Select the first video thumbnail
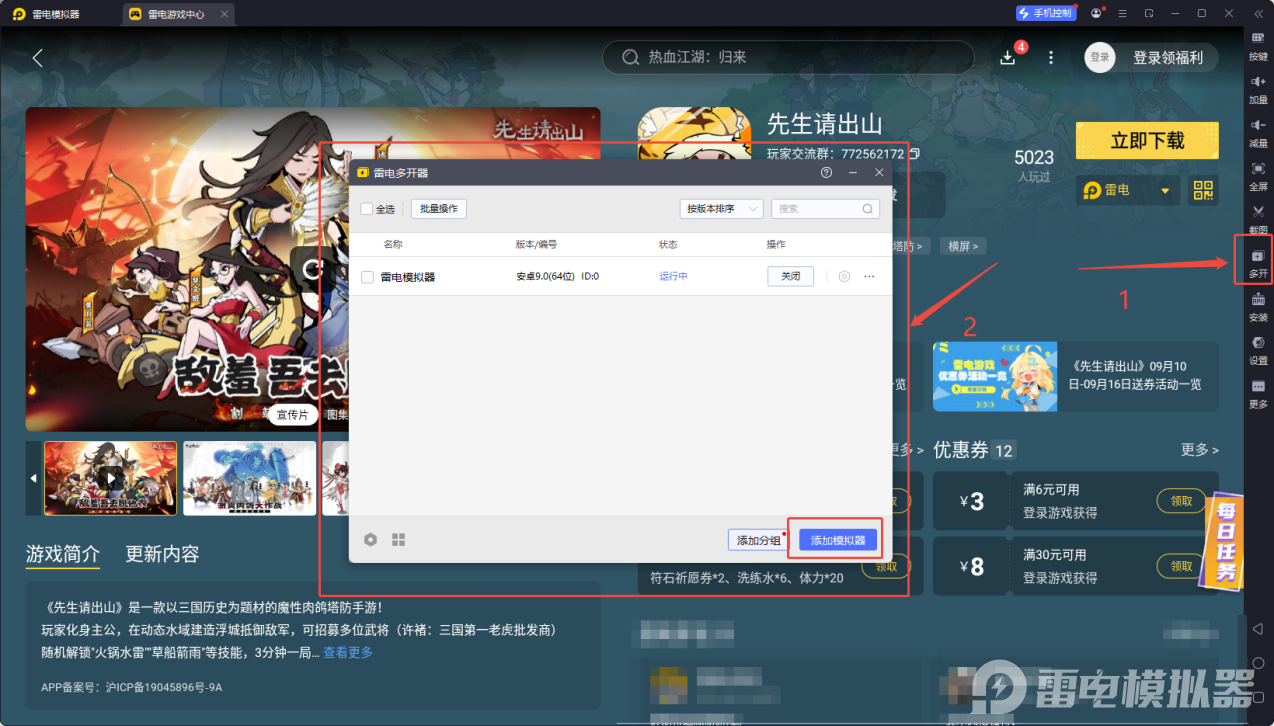 pos(110,479)
